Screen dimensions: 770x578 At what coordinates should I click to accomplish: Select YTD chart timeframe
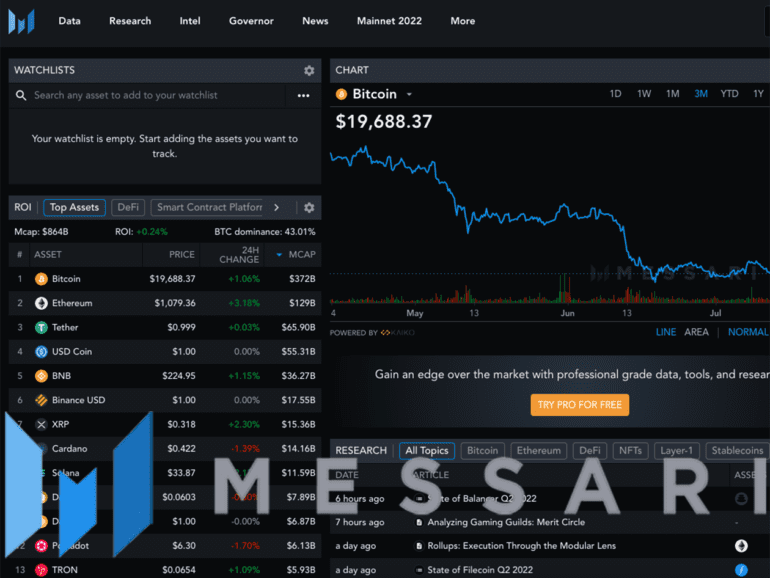coord(729,94)
